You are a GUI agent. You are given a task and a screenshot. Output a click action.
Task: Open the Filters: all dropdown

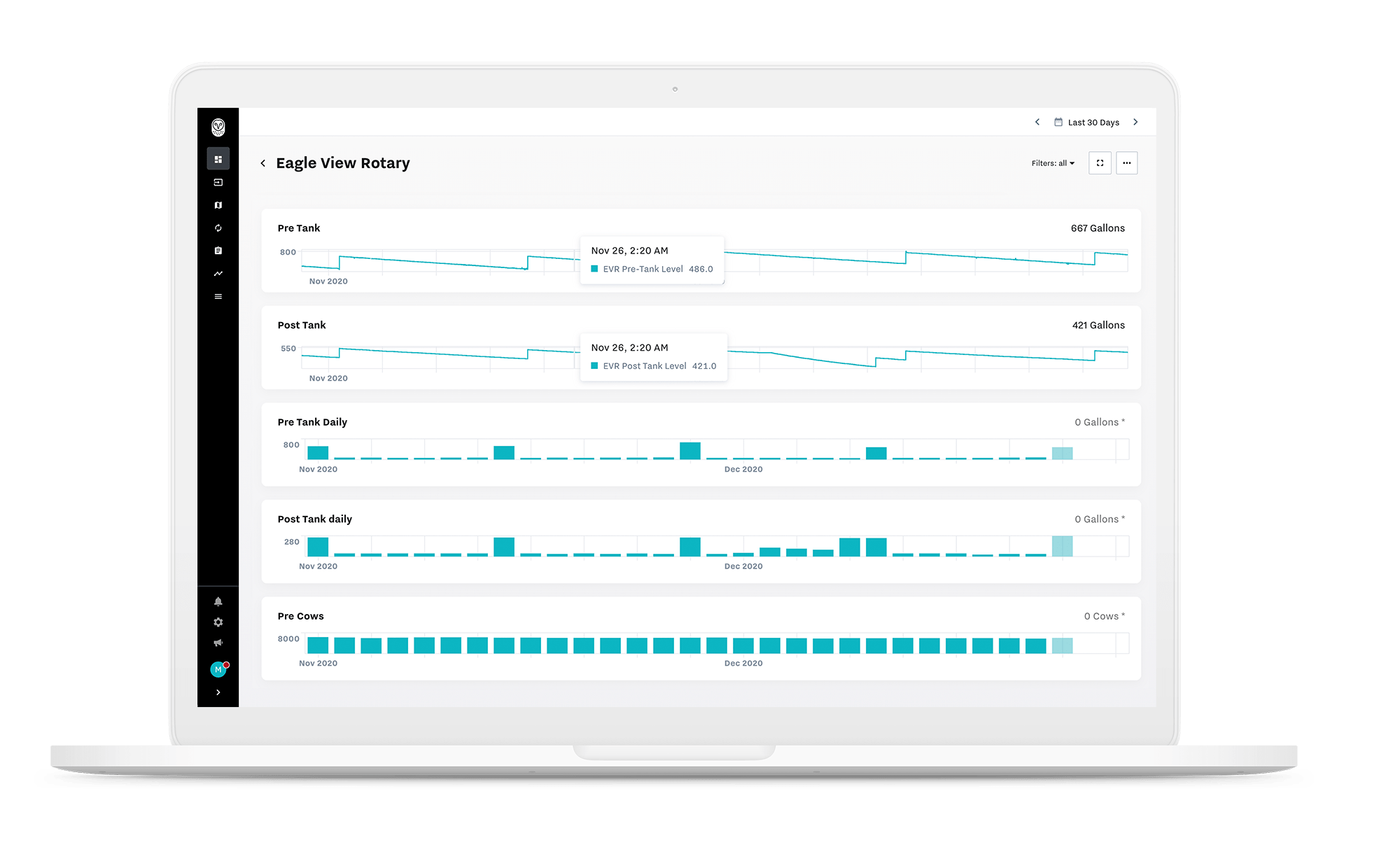click(x=1053, y=163)
